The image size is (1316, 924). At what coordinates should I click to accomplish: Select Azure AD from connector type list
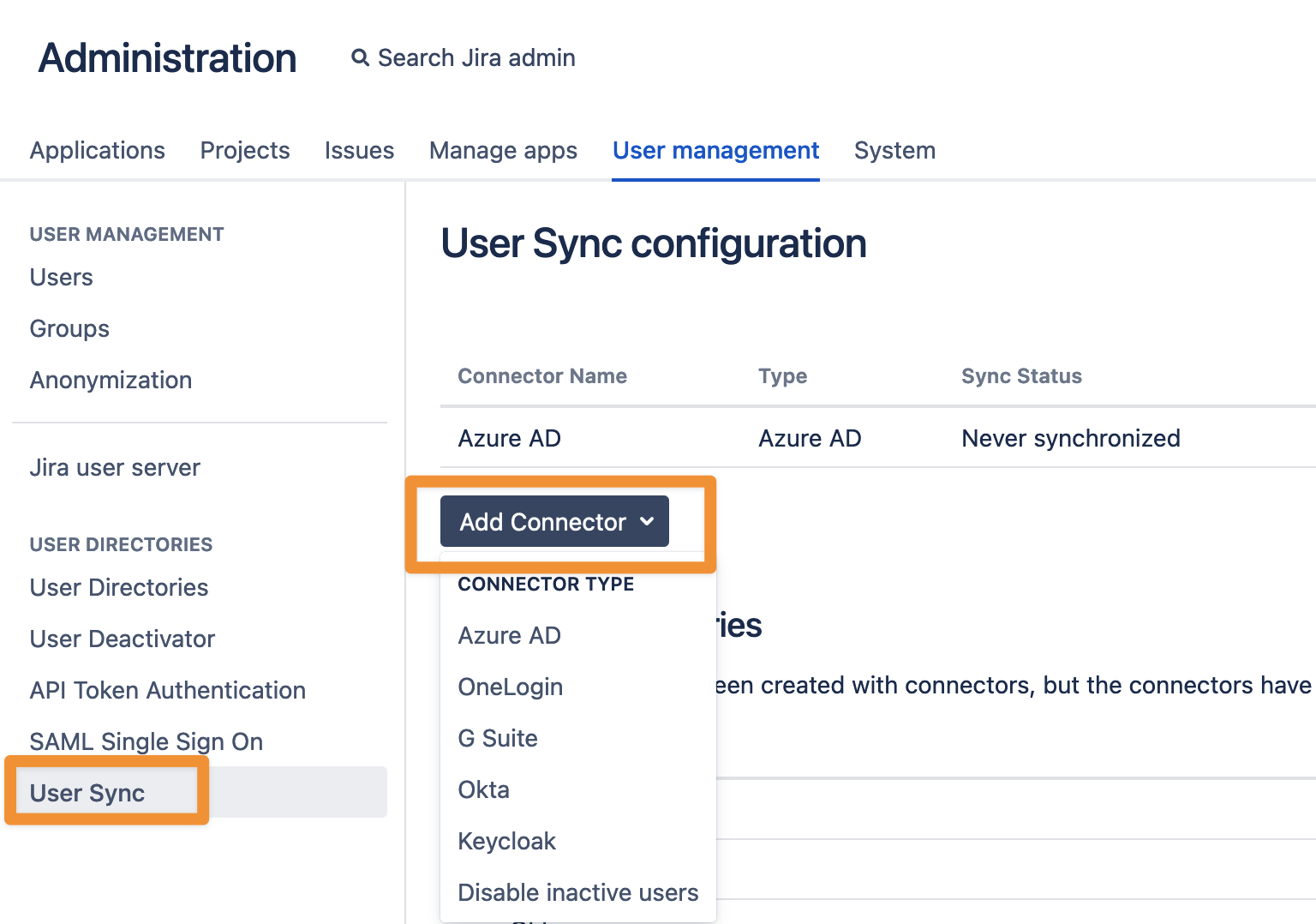tap(509, 635)
